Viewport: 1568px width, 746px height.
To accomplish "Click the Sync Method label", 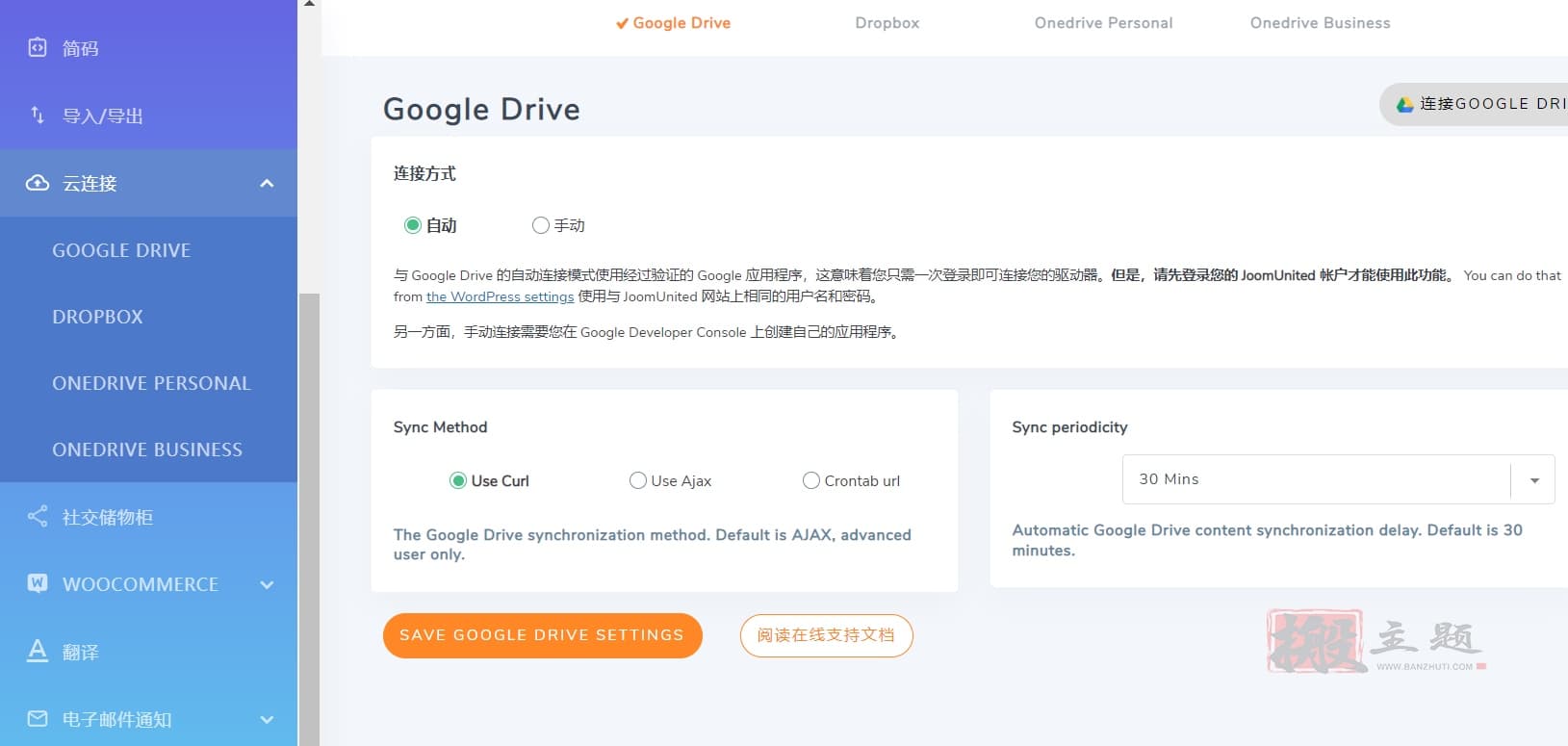I will [x=441, y=427].
